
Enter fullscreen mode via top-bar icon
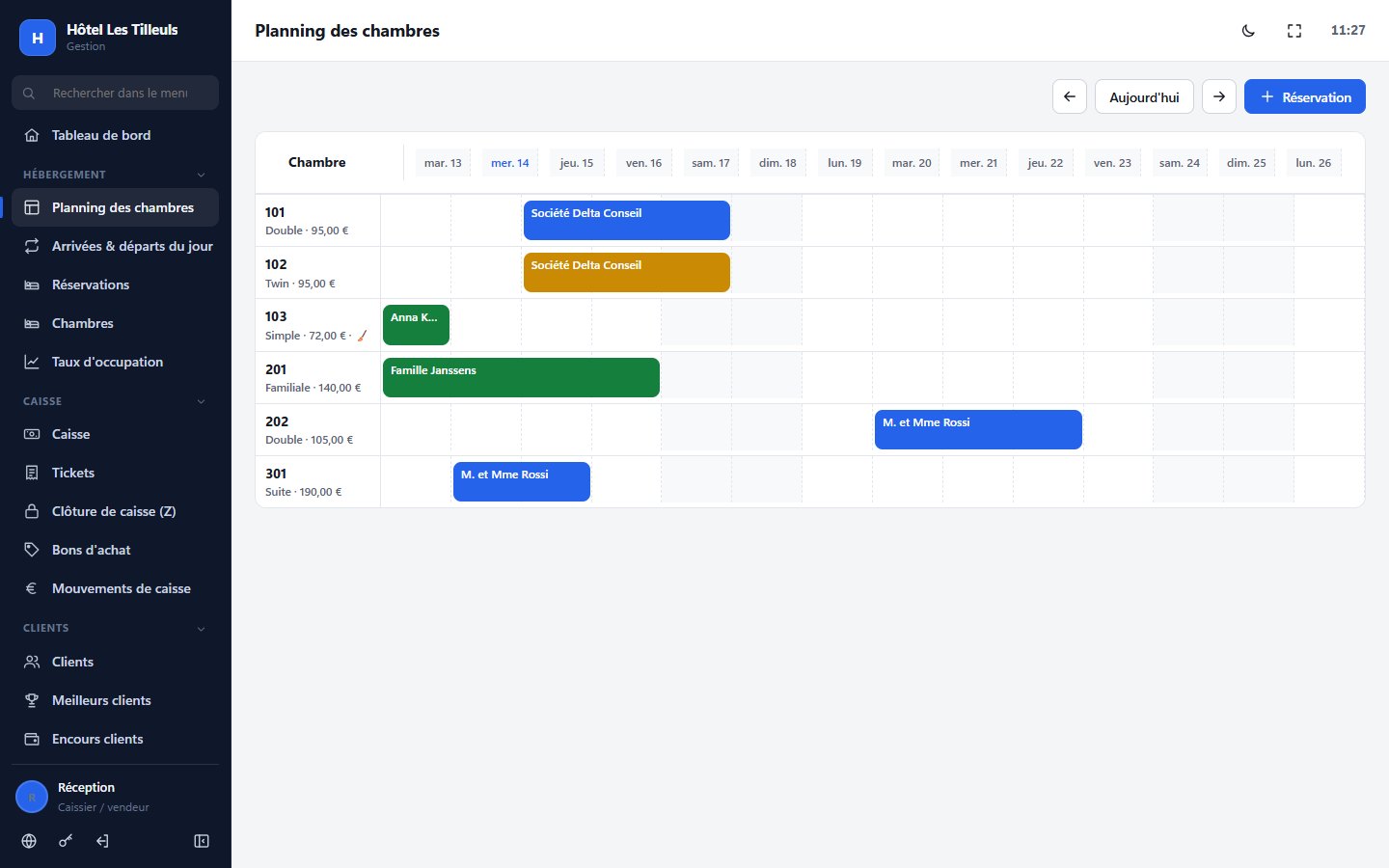[x=1294, y=31]
